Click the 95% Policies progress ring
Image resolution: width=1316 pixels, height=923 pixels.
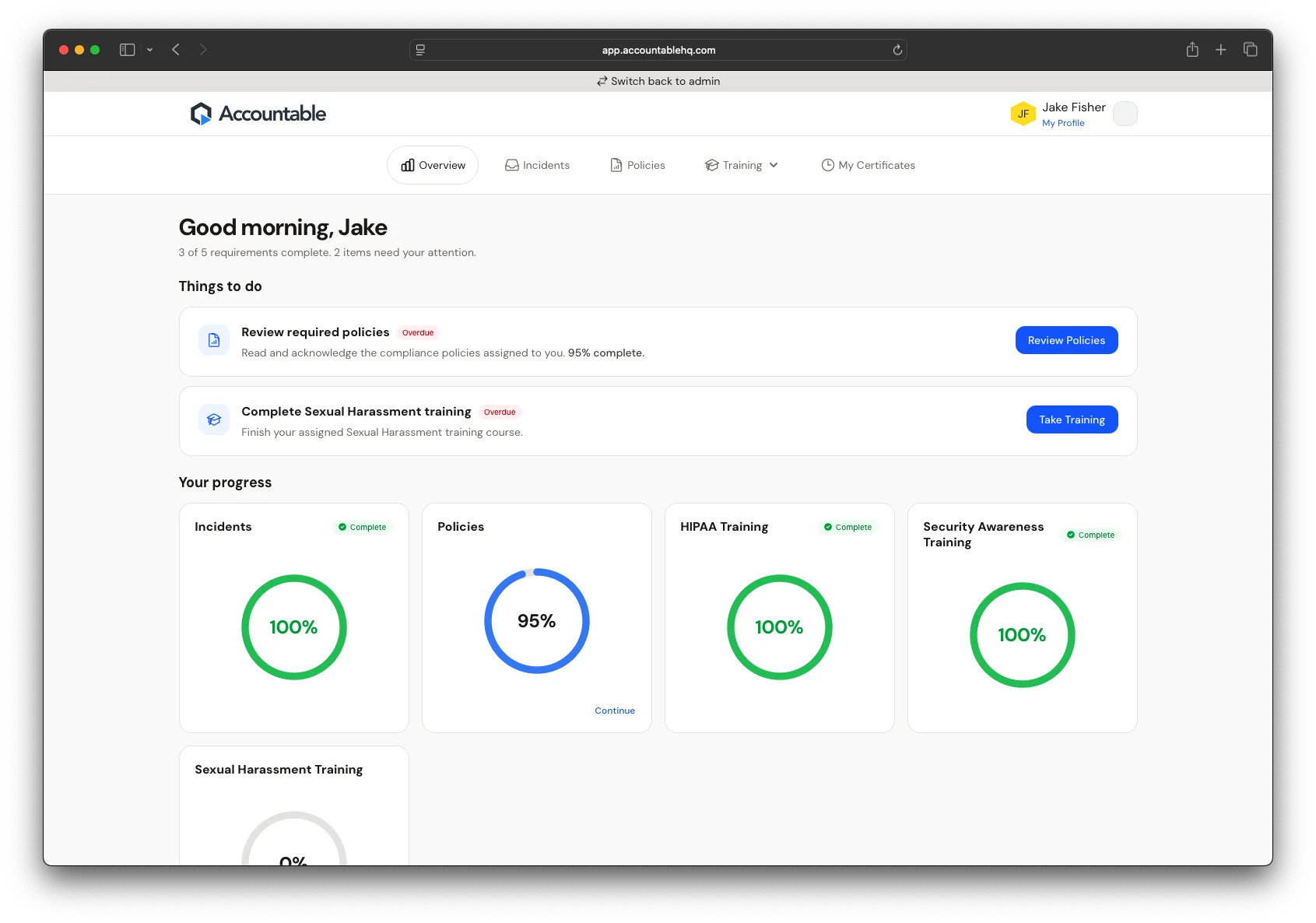tap(537, 620)
